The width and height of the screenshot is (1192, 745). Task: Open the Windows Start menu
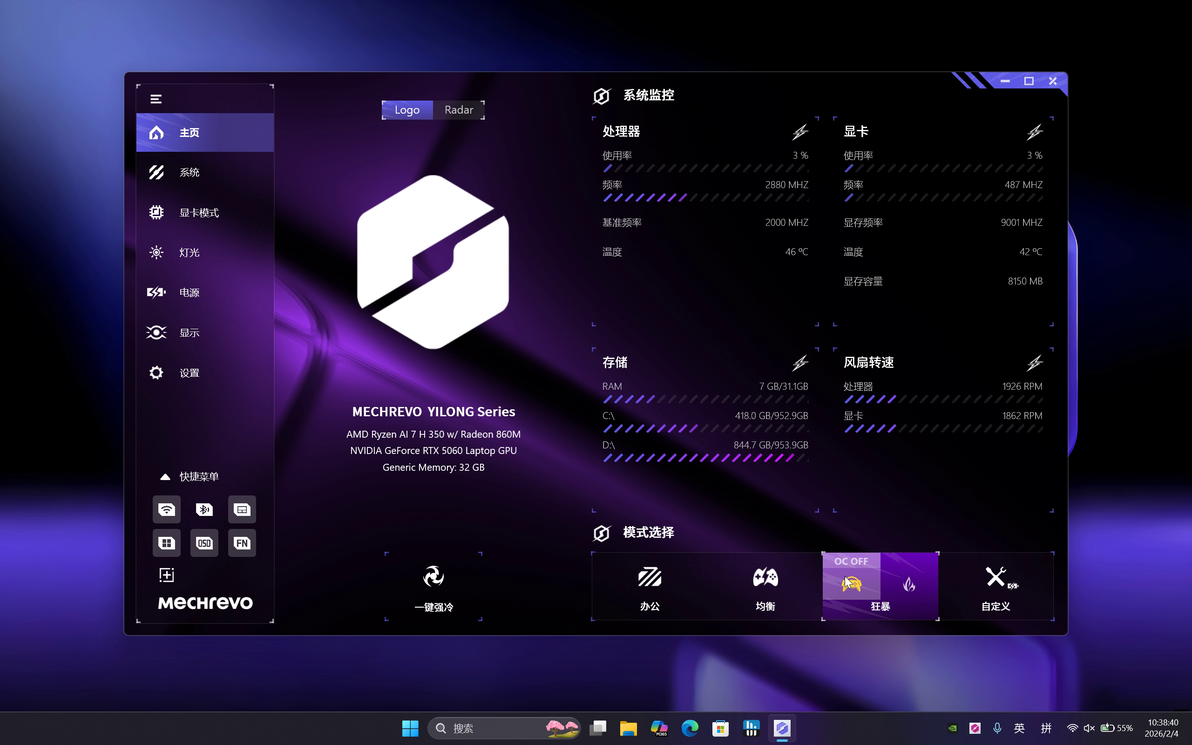click(x=410, y=728)
